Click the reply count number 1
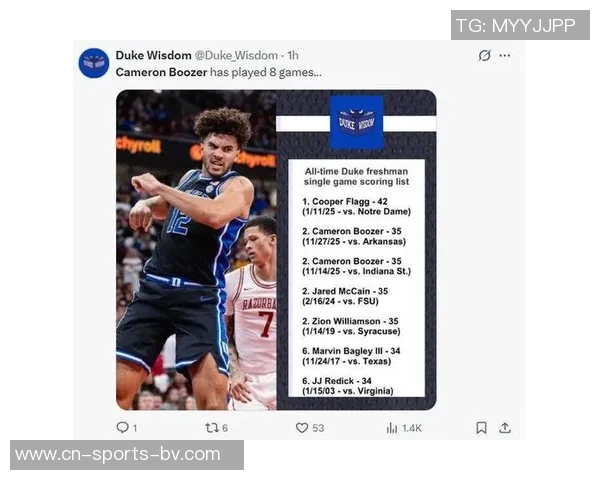Viewport: 600px width, 480px height. (135, 428)
